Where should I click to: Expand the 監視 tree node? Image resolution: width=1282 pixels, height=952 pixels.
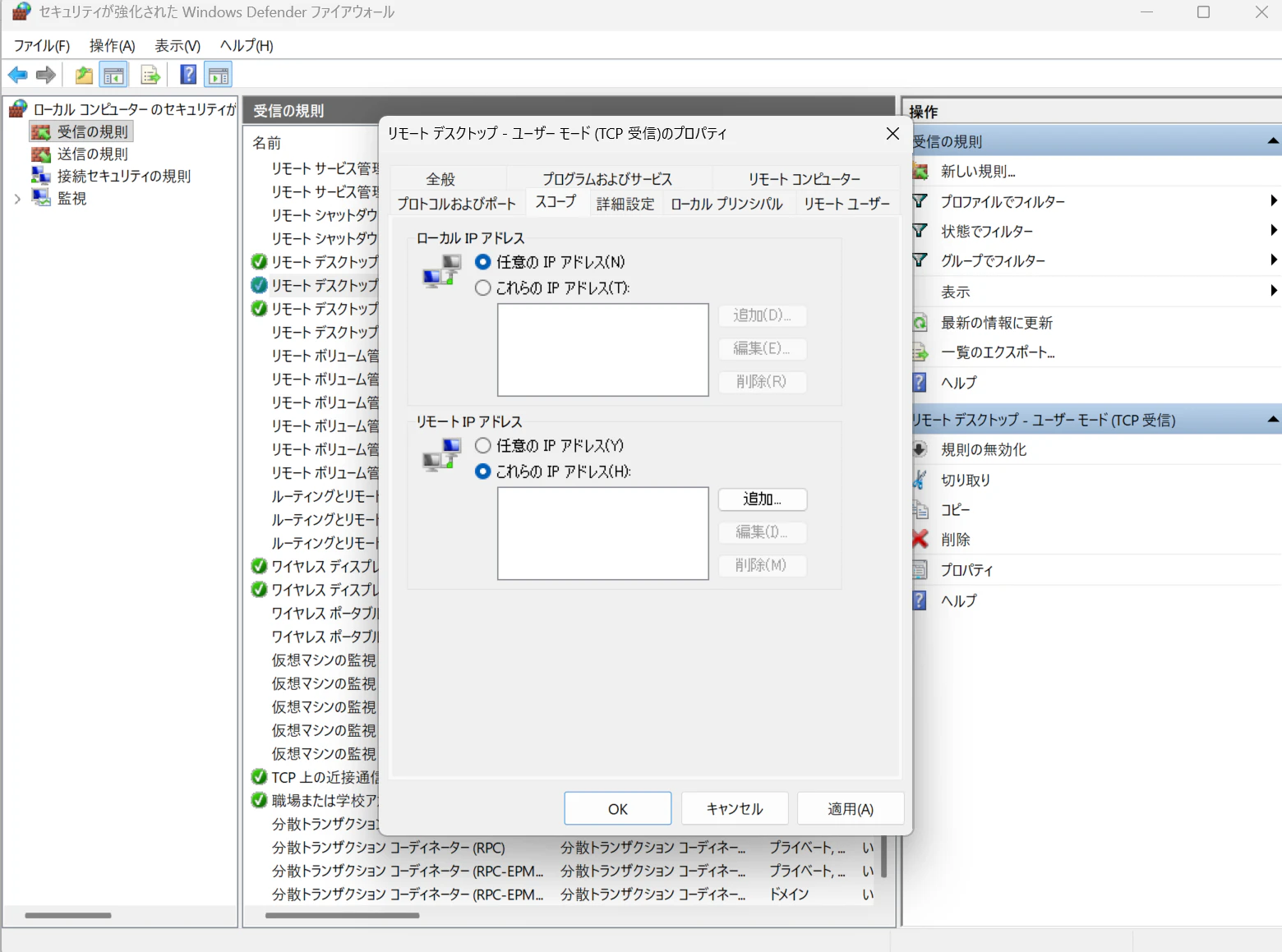(17, 199)
